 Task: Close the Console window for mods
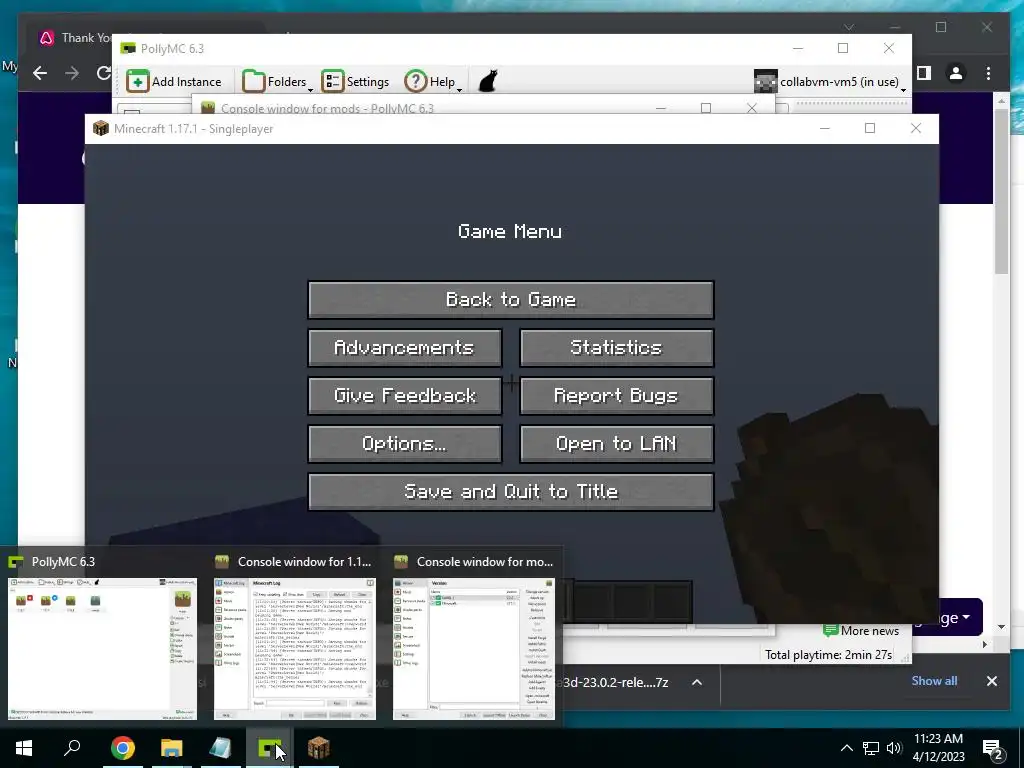tap(752, 108)
